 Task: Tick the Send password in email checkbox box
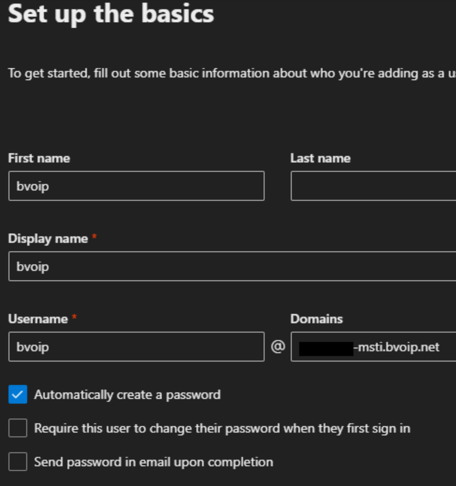coord(18,462)
